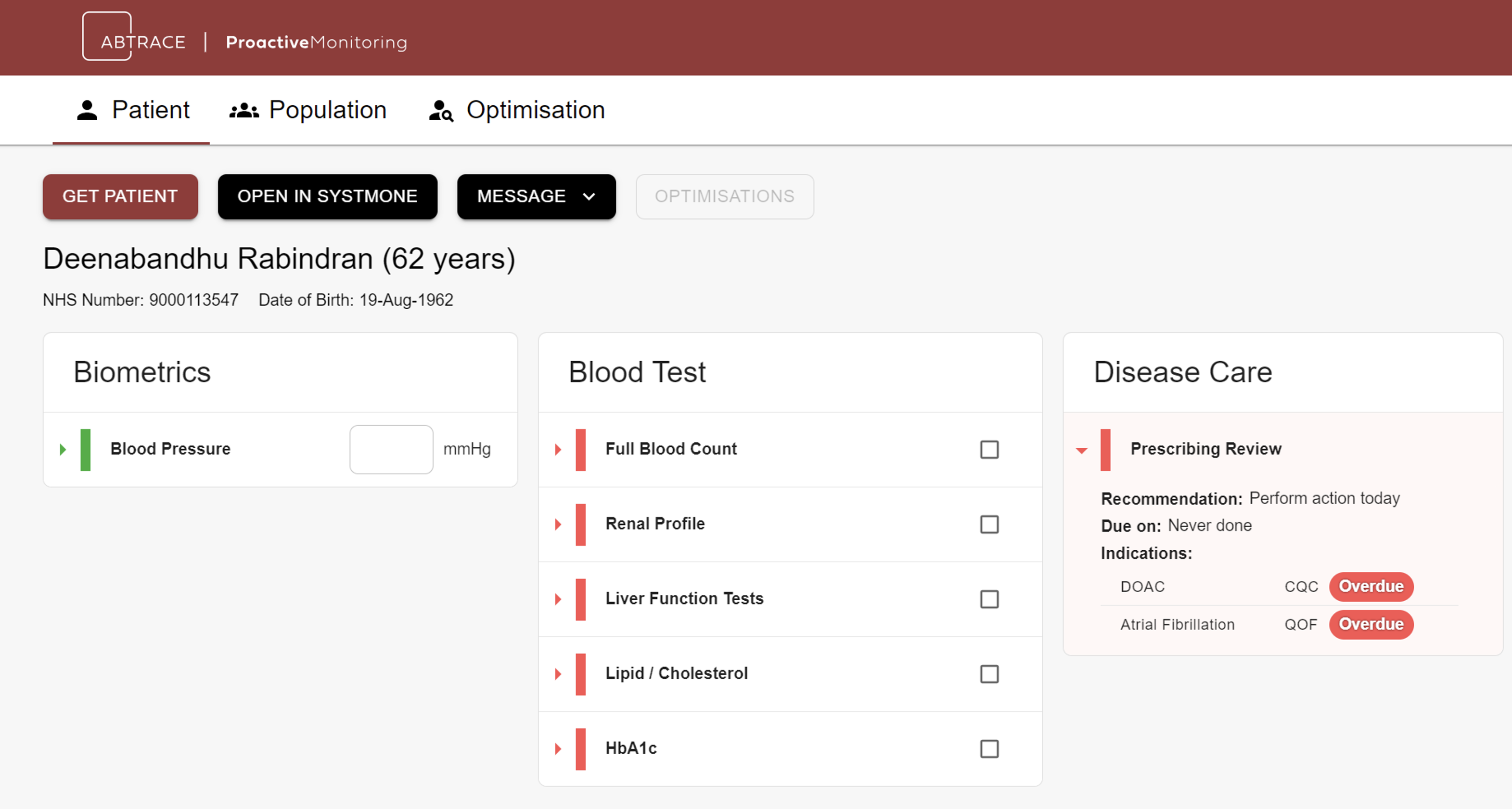Click the Atrial Fibrillation indication text
Screen dimensions: 1512x809
click(1177, 624)
